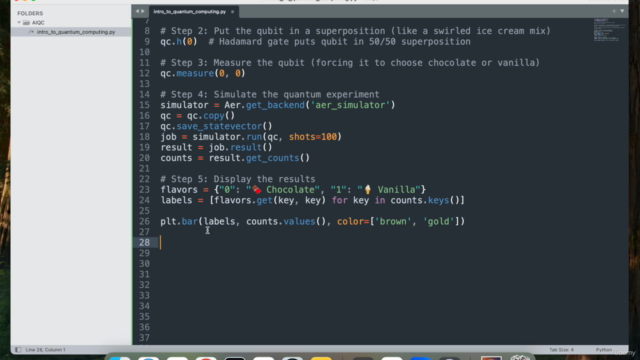
Task: Click 'counts.keys' on line 24
Action: tap(420, 200)
